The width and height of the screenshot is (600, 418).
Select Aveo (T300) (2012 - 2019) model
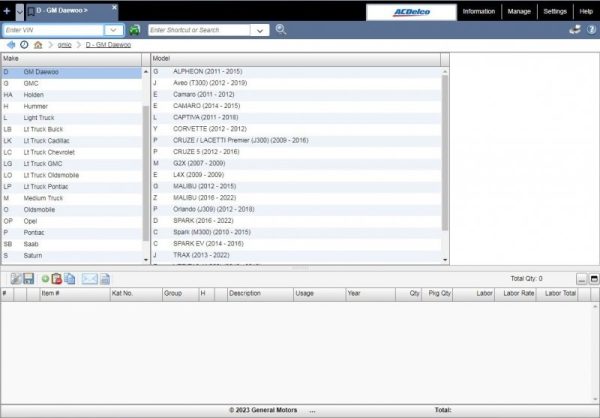[296, 83]
